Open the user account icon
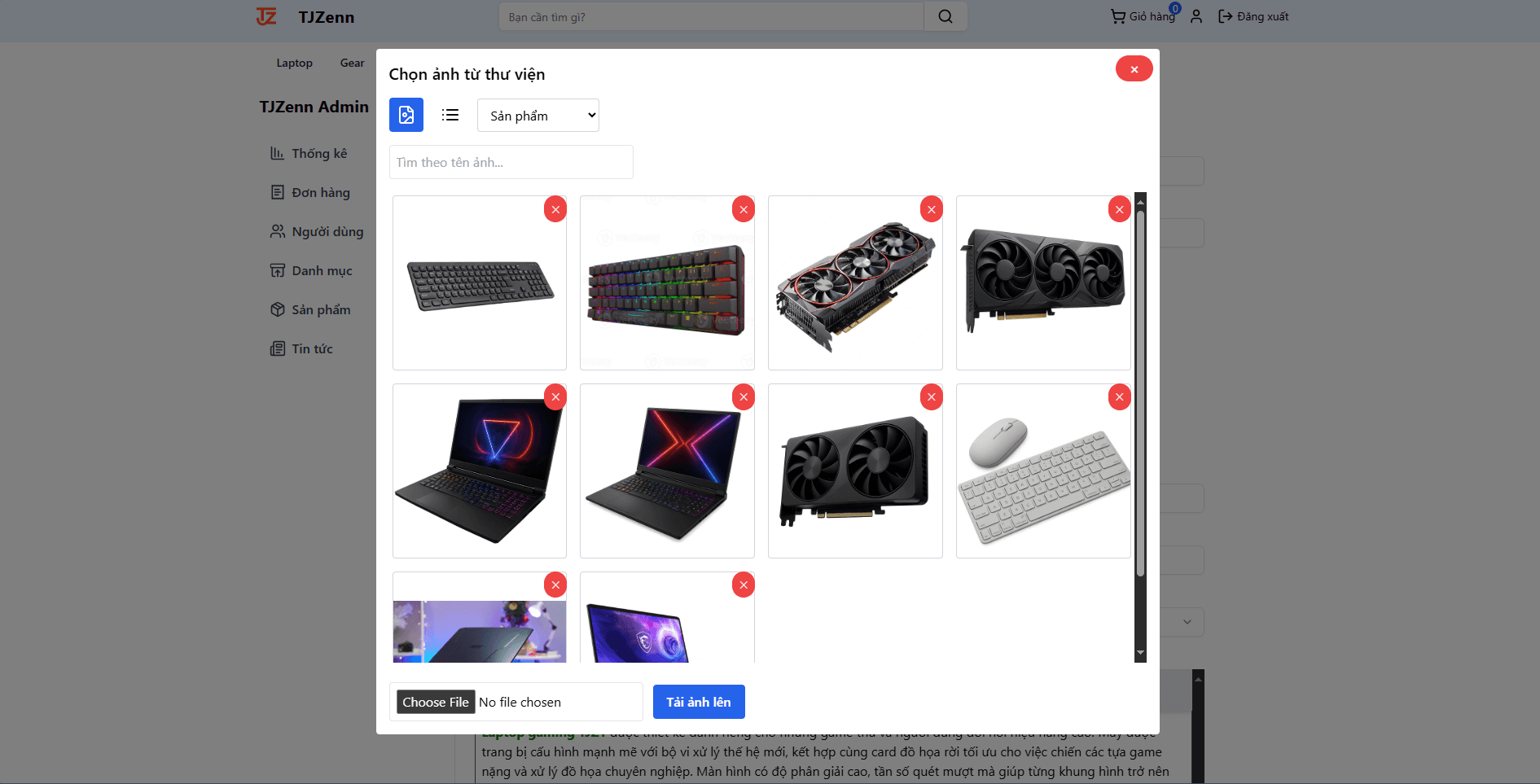This screenshot has width=1540, height=784. (1196, 16)
